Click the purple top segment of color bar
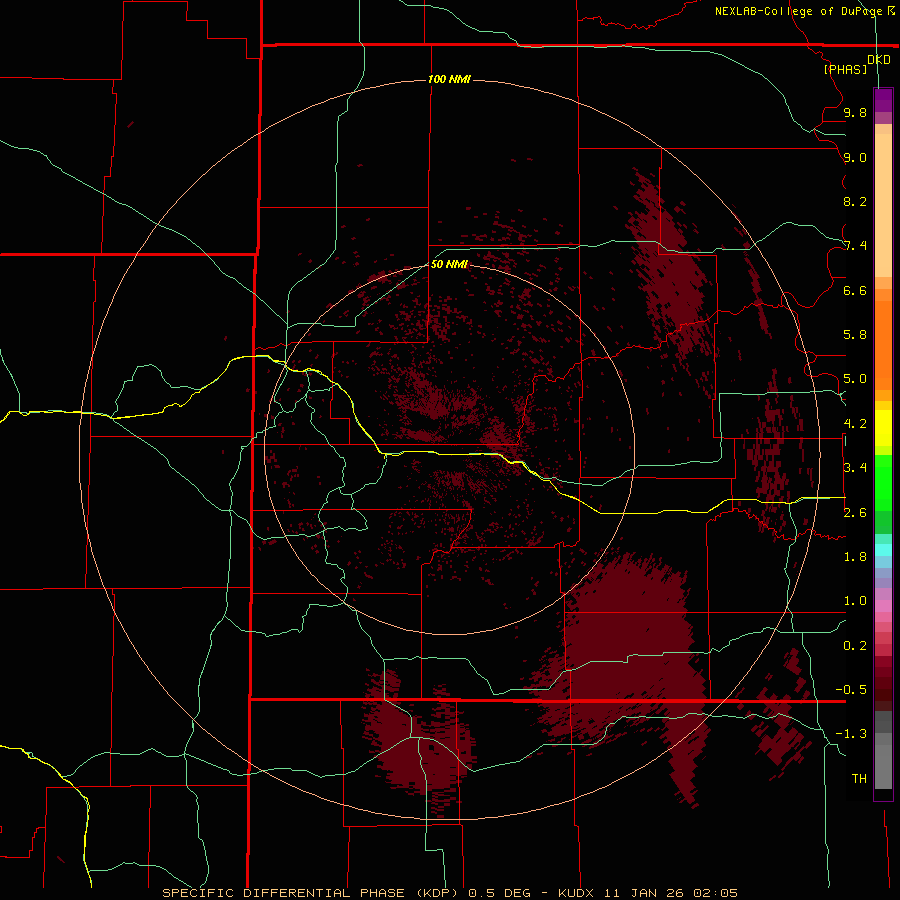The width and height of the screenshot is (900, 900). tap(883, 100)
